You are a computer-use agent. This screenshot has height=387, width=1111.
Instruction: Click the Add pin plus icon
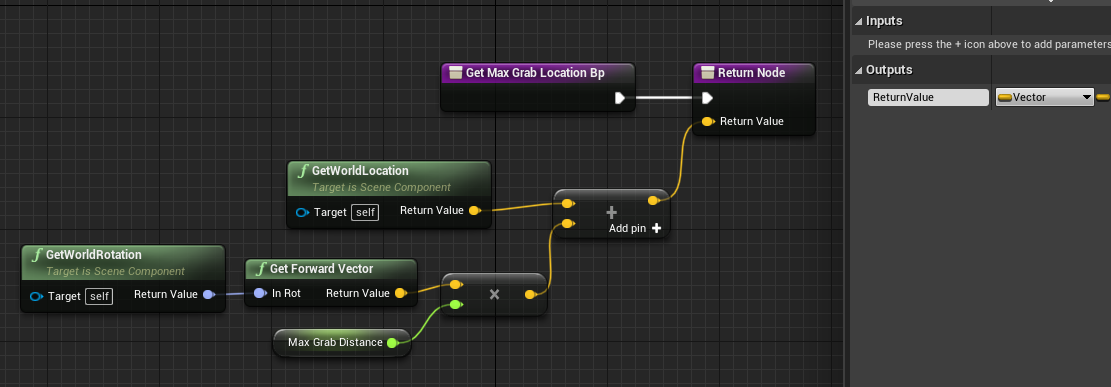(x=656, y=228)
